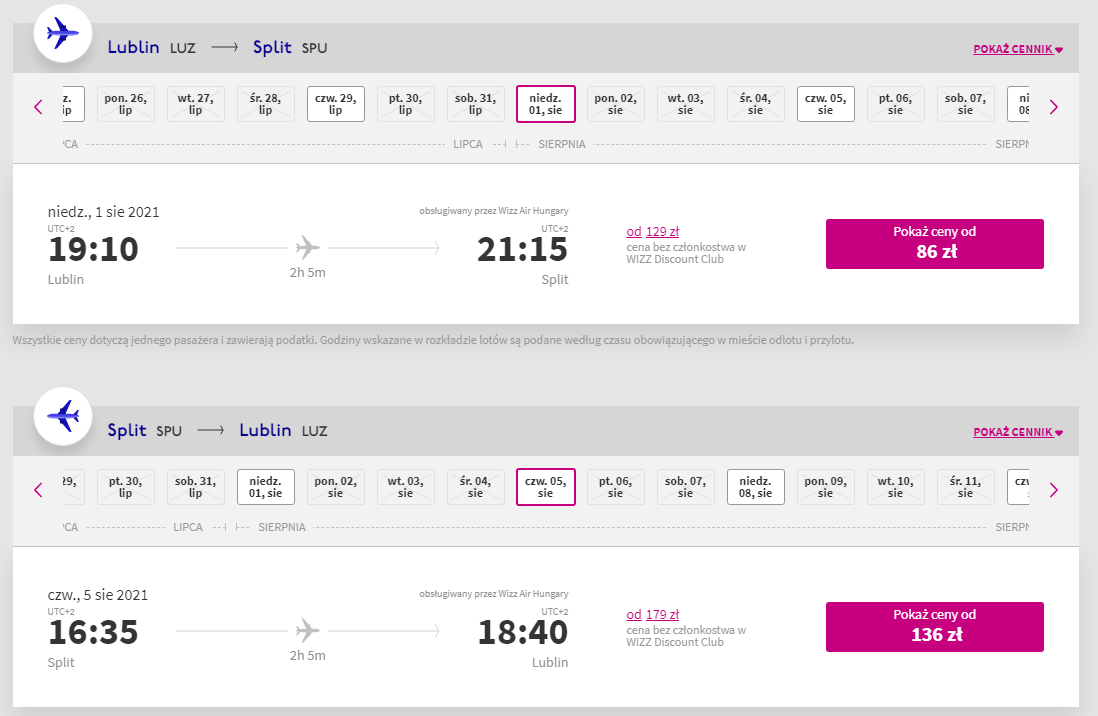Click the outbound airplane icon next to Lublin
Image resolution: width=1098 pixels, height=716 pixels.
click(x=63, y=33)
